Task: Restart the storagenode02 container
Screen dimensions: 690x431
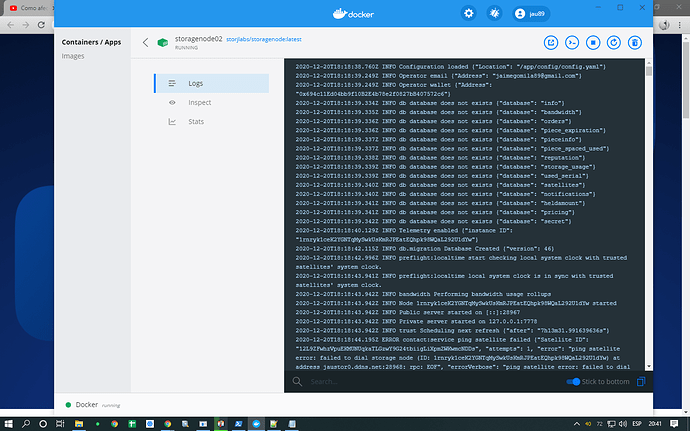Action: click(x=613, y=42)
